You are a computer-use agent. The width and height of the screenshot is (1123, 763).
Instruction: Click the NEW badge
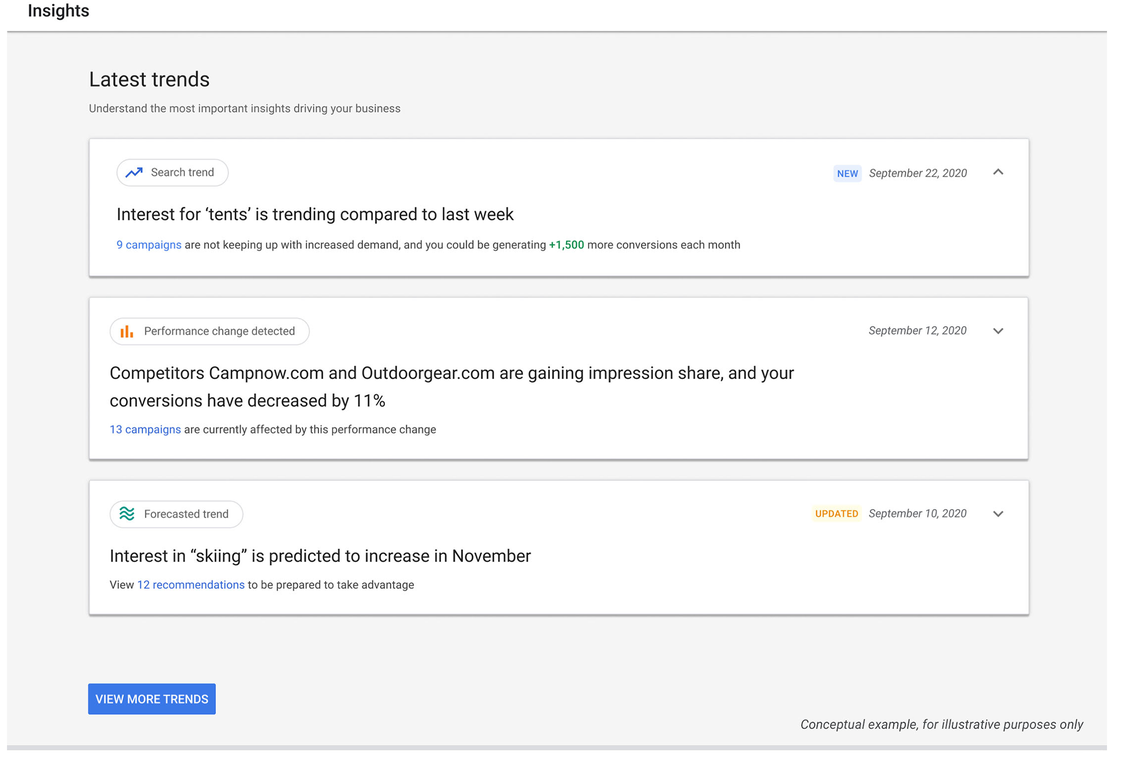pyautogui.click(x=847, y=174)
